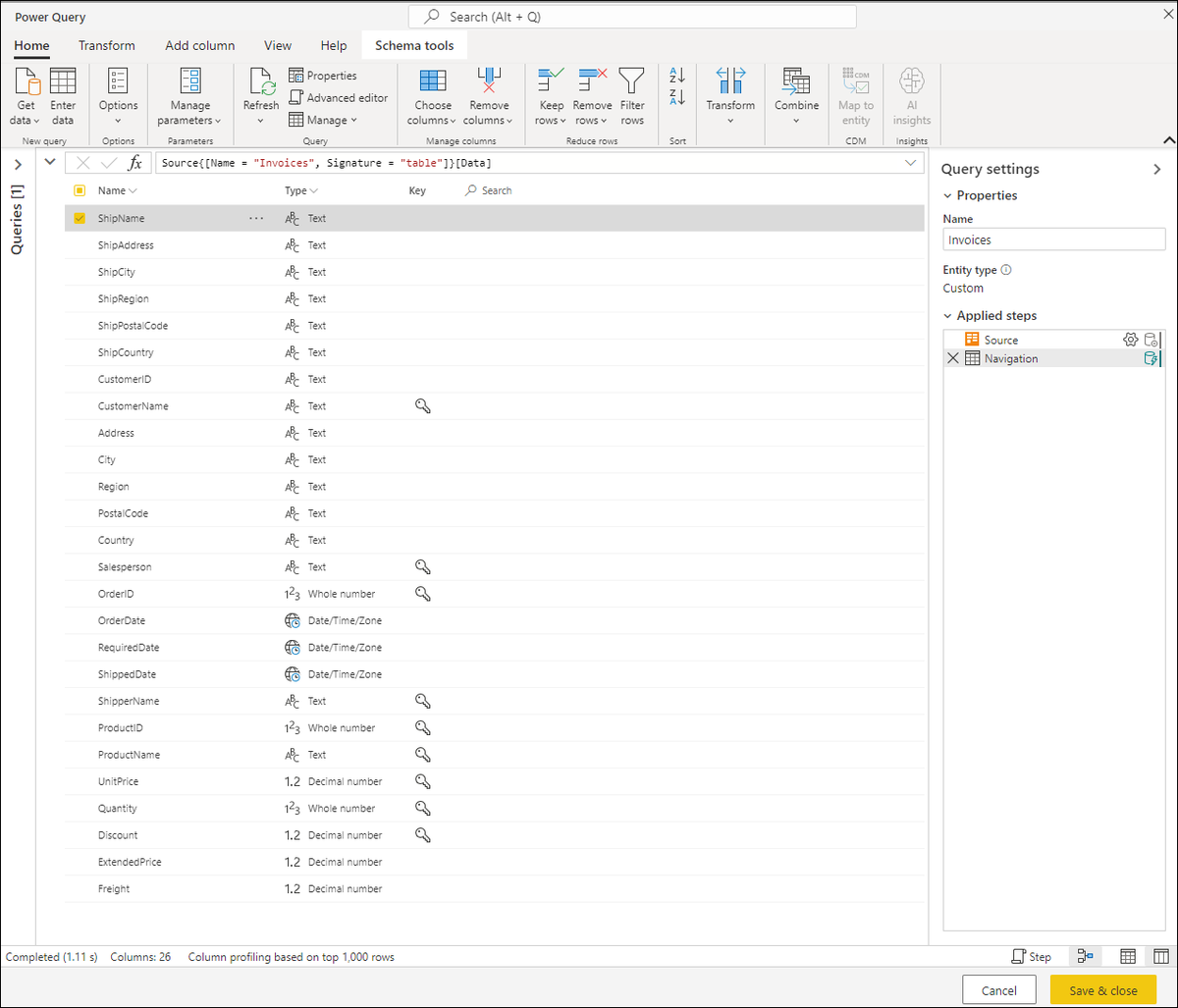Confirm the formula with checkmark

point(110,163)
